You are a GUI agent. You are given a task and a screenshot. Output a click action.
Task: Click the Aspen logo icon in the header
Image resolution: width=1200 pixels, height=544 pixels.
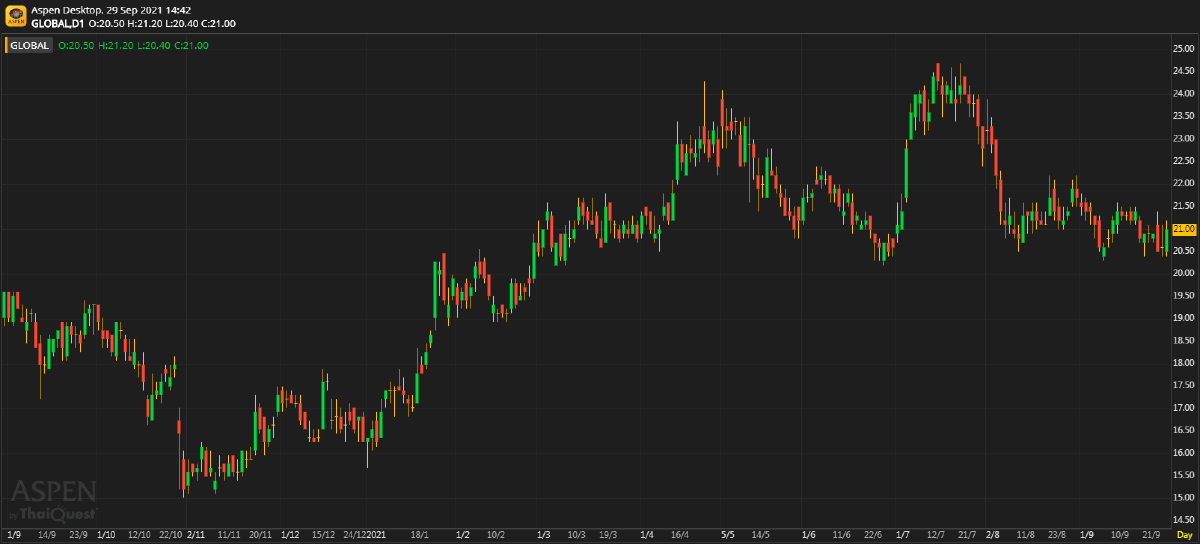click(15, 15)
